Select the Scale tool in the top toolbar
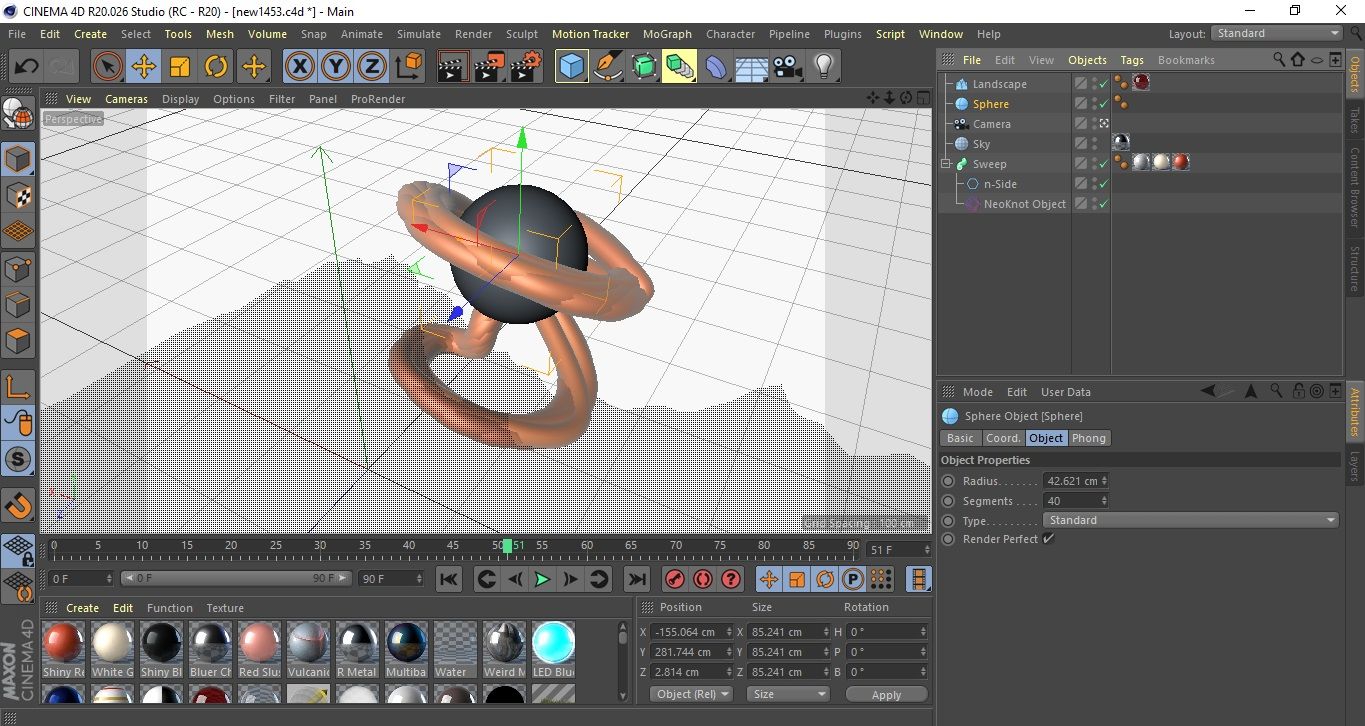Screen dimensions: 1365x726 (180, 67)
